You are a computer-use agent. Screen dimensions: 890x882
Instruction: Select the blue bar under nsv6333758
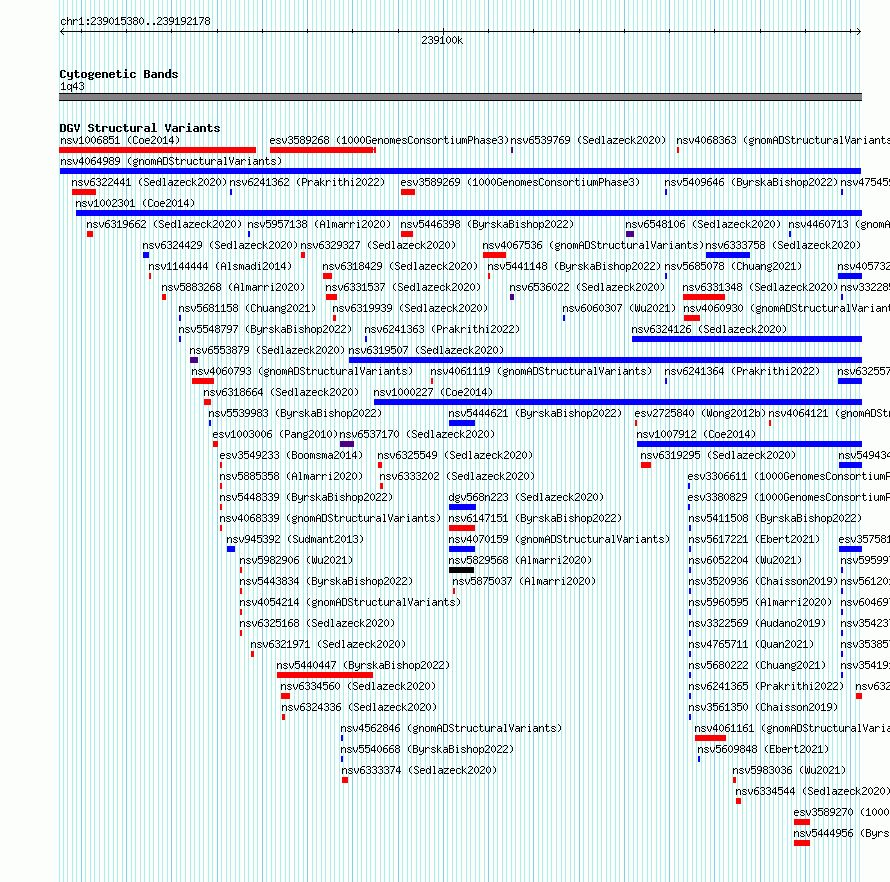pyautogui.click(x=728, y=255)
